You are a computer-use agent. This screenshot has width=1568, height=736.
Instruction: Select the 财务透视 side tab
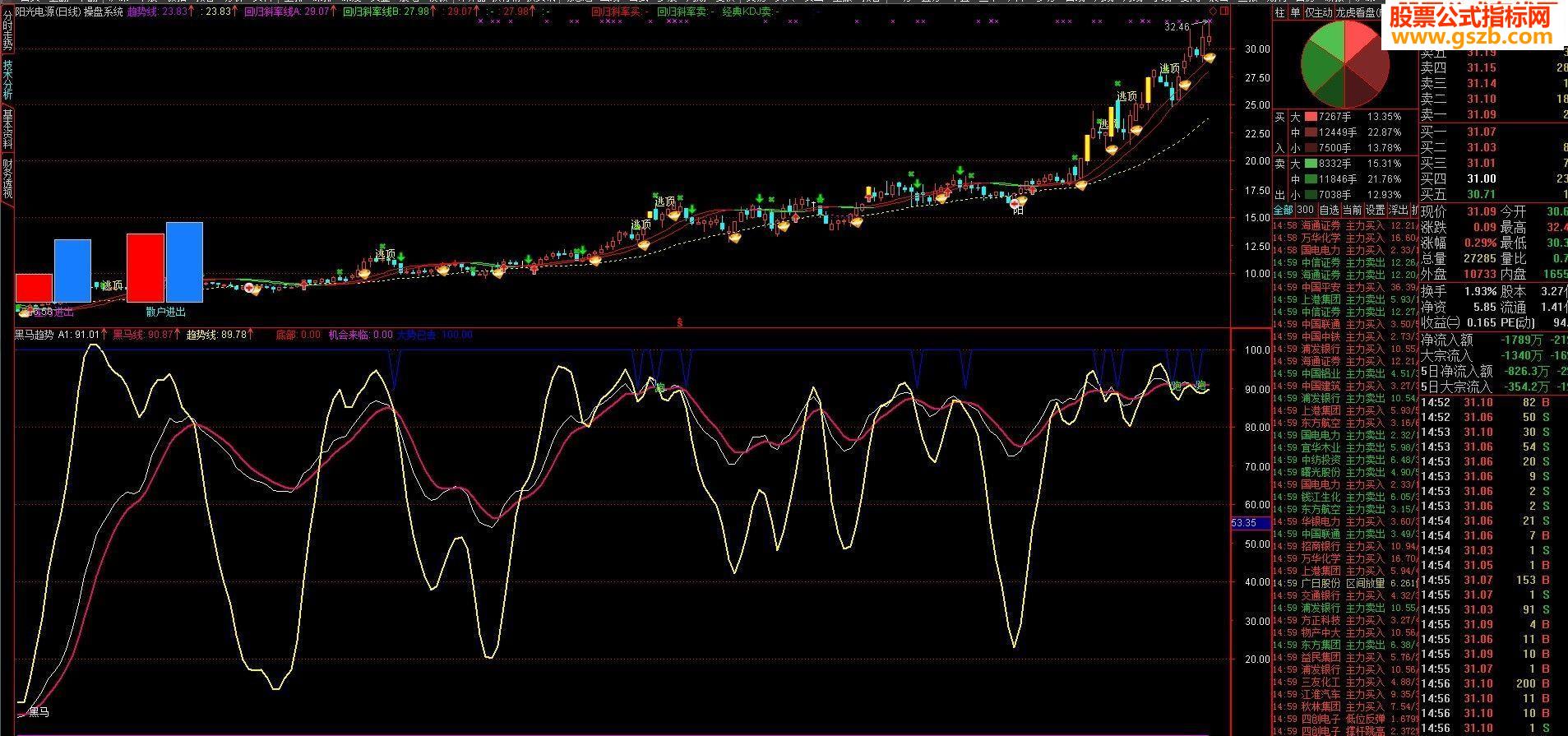[7, 178]
